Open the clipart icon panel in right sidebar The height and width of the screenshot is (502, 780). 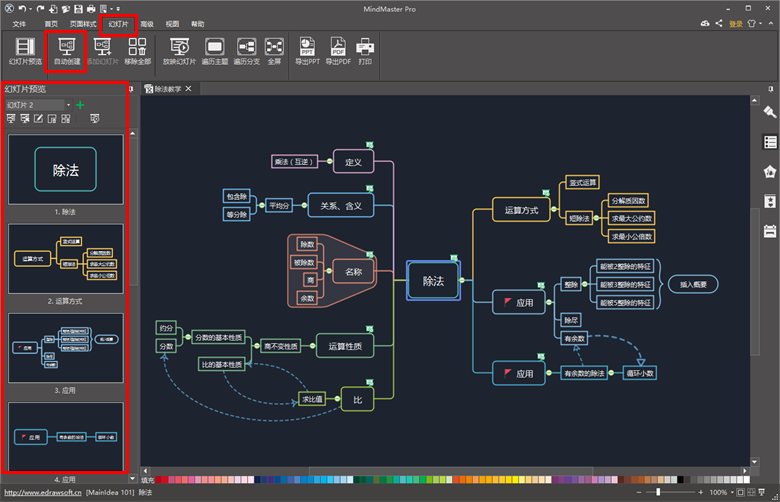tap(770, 172)
